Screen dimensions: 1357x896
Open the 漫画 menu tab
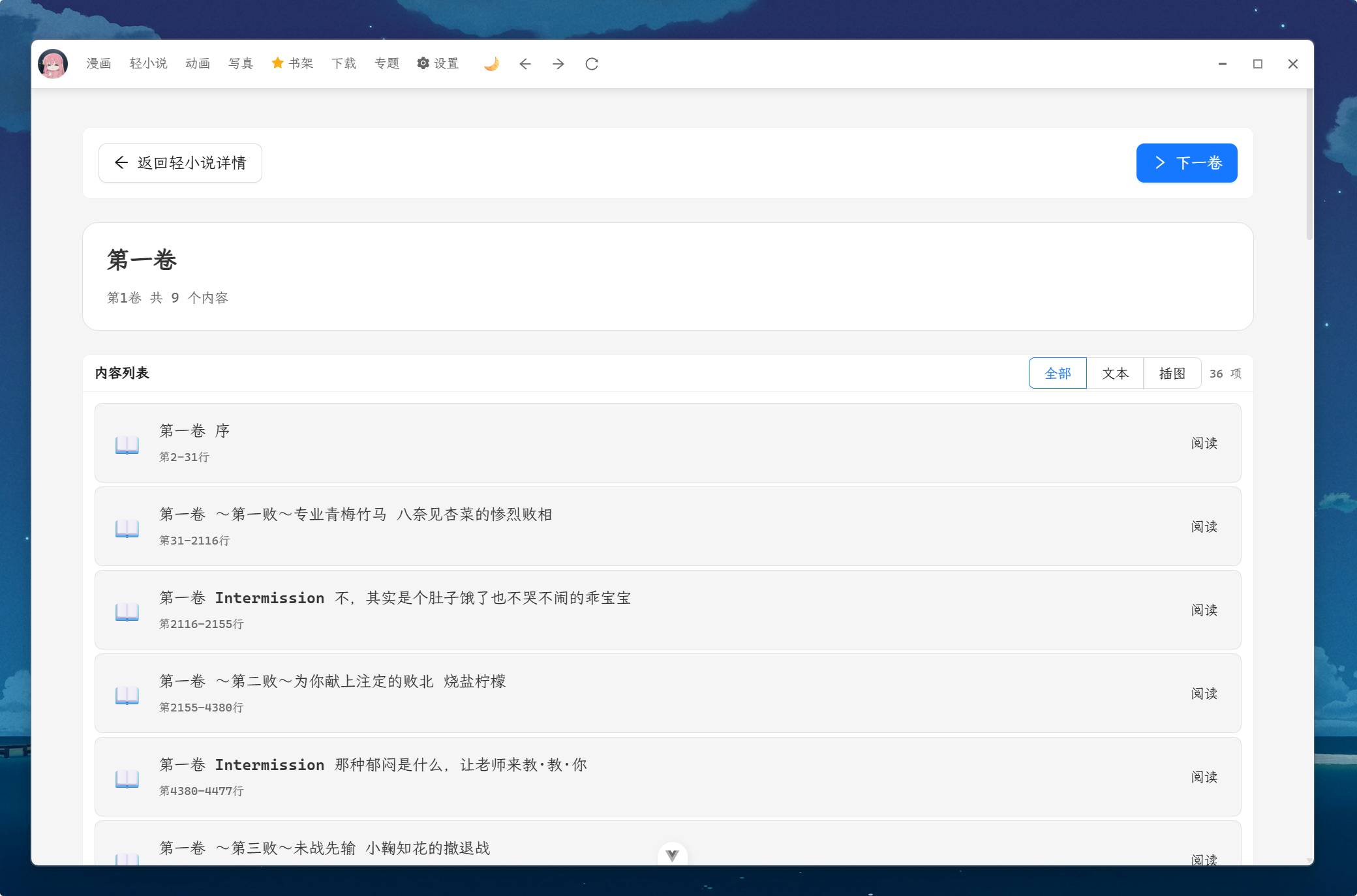(x=99, y=63)
